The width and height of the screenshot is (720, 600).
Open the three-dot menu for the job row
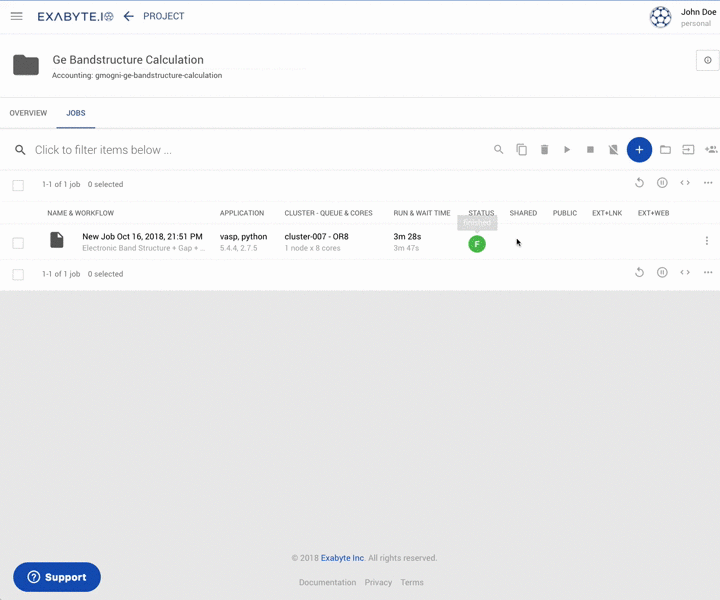[706, 241]
